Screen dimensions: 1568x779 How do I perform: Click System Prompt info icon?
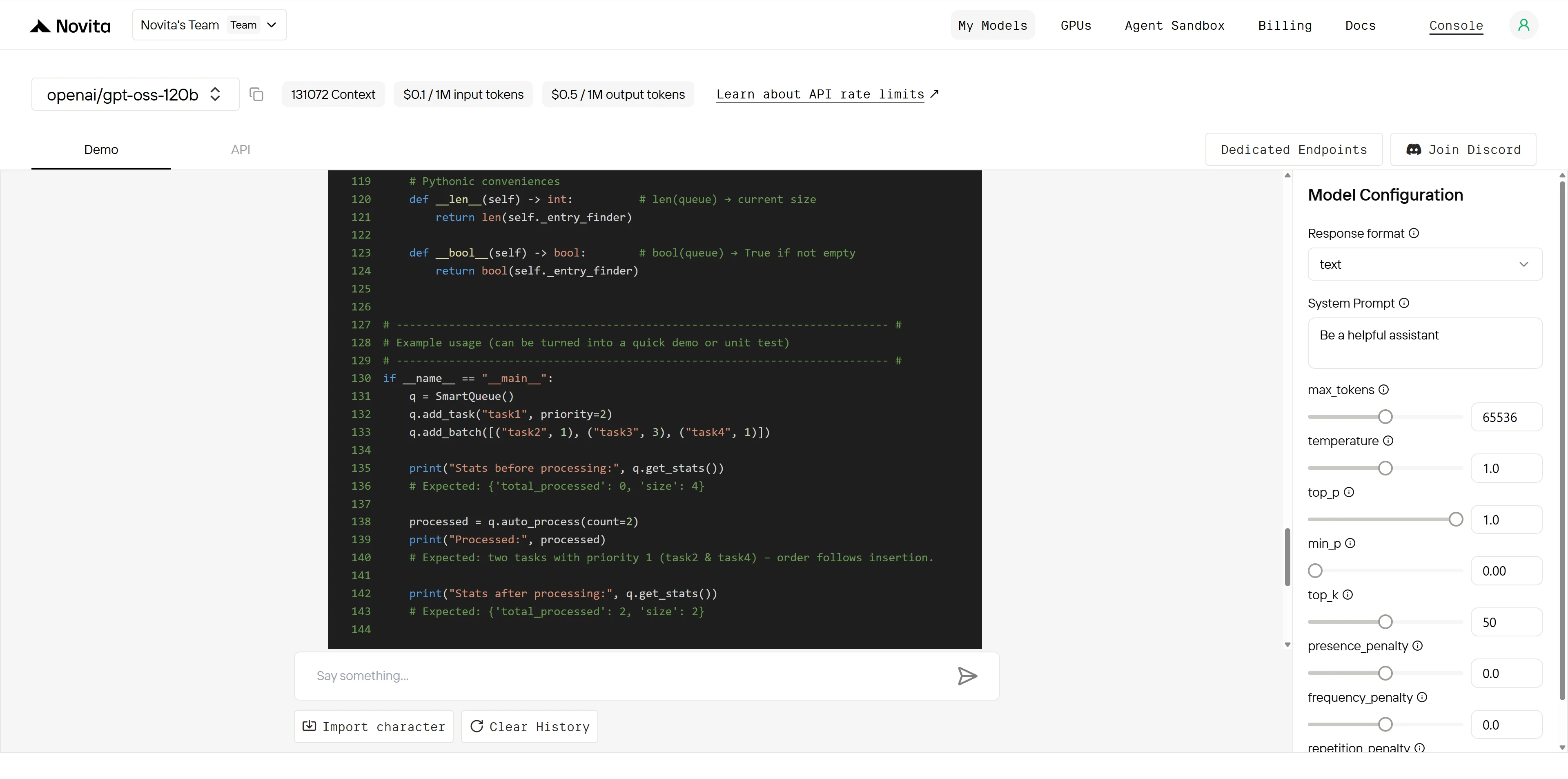[1404, 304]
